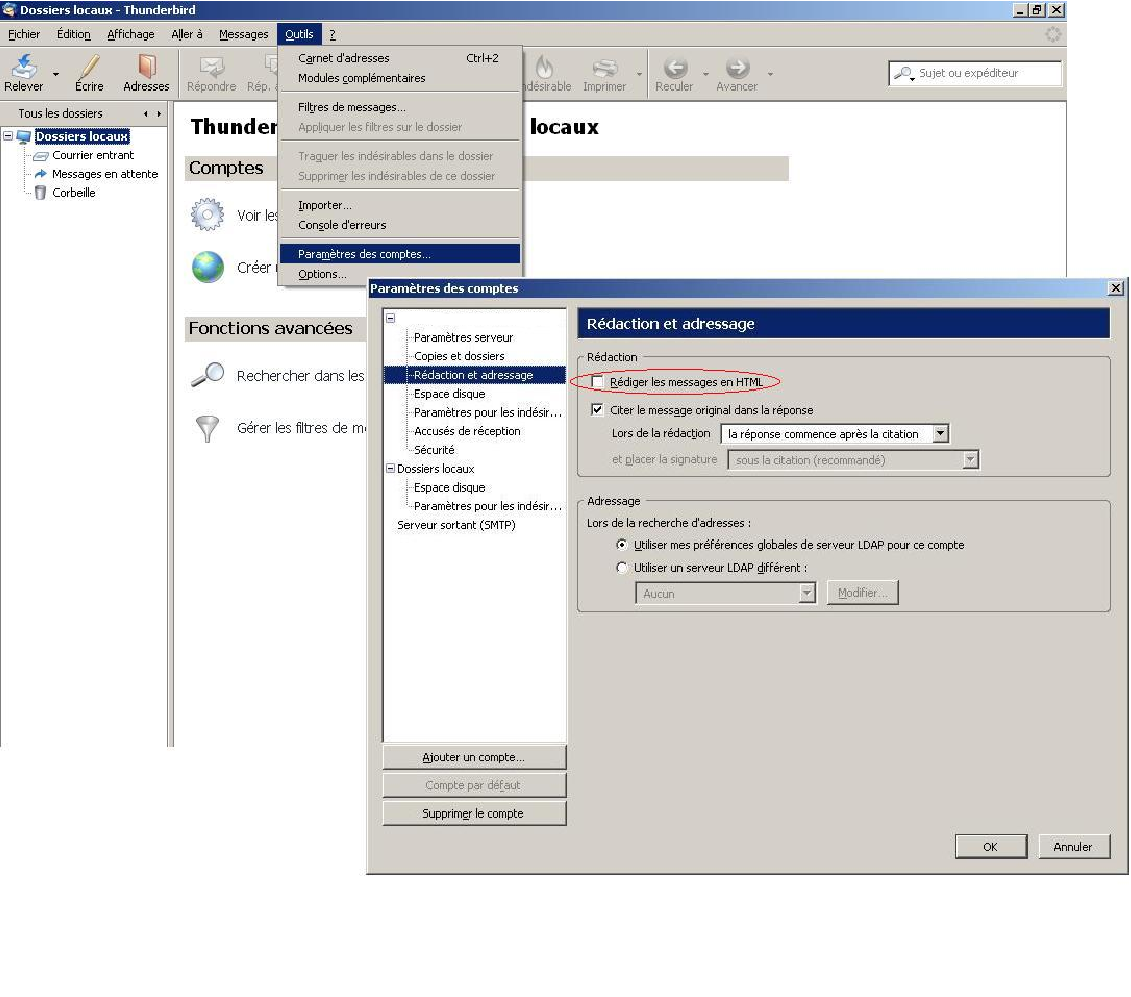Open the Avancer history dropdown arrow
1131x997 pixels.
pos(770,74)
